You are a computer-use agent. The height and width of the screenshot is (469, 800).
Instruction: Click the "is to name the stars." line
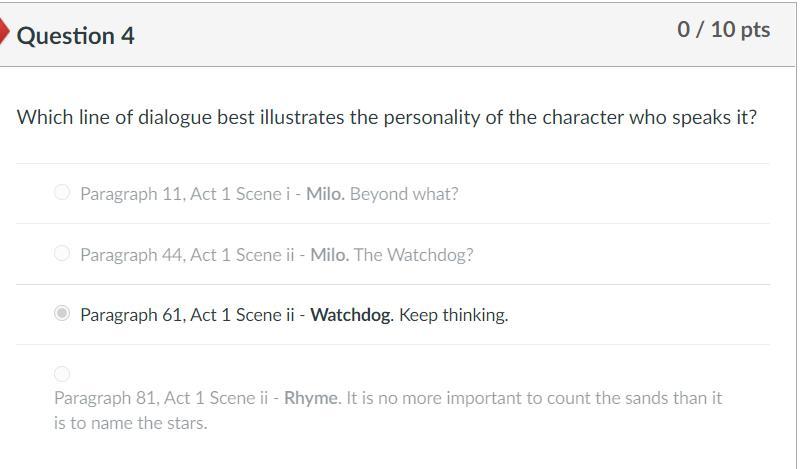pyautogui.click(x=131, y=423)
